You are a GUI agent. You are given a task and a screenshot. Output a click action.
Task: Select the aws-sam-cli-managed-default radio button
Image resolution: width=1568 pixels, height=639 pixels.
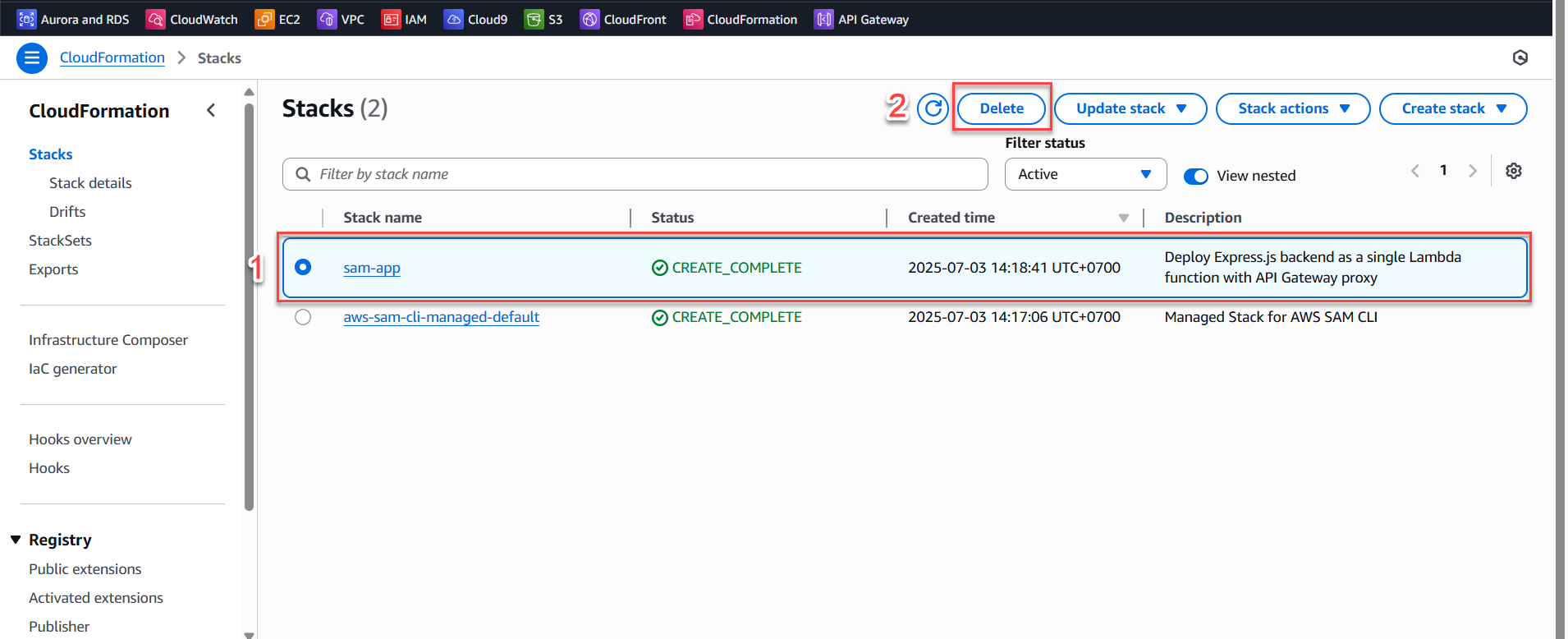point(303,317)
